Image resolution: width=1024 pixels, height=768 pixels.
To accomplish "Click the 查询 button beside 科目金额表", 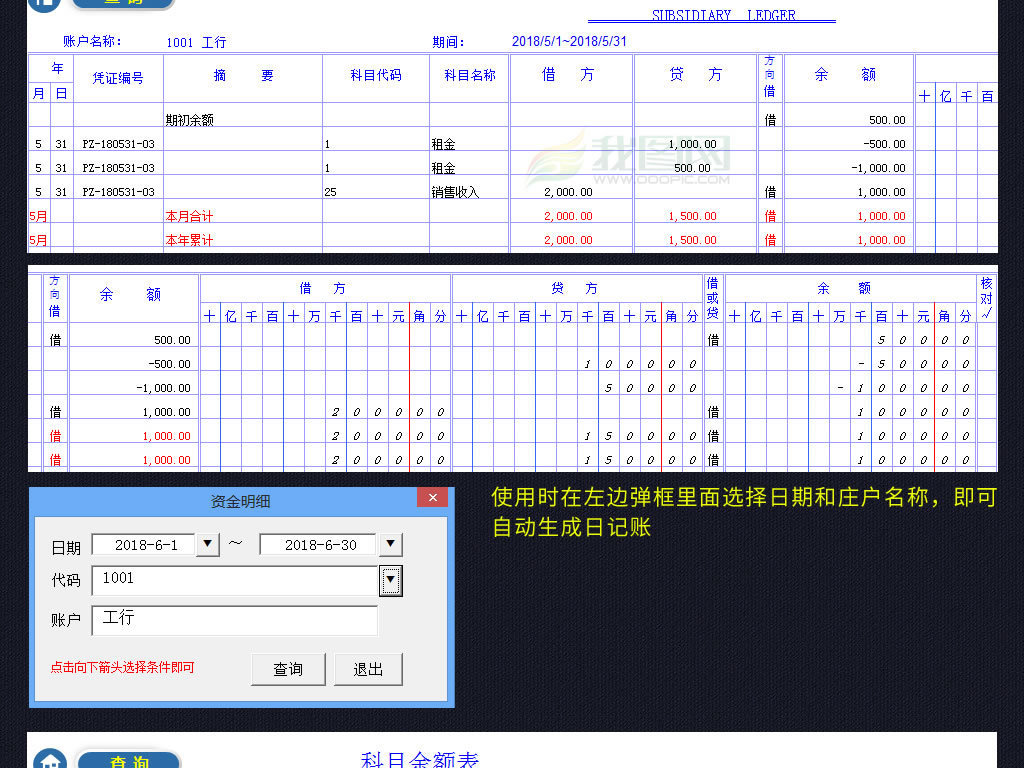I will point(127,761).
